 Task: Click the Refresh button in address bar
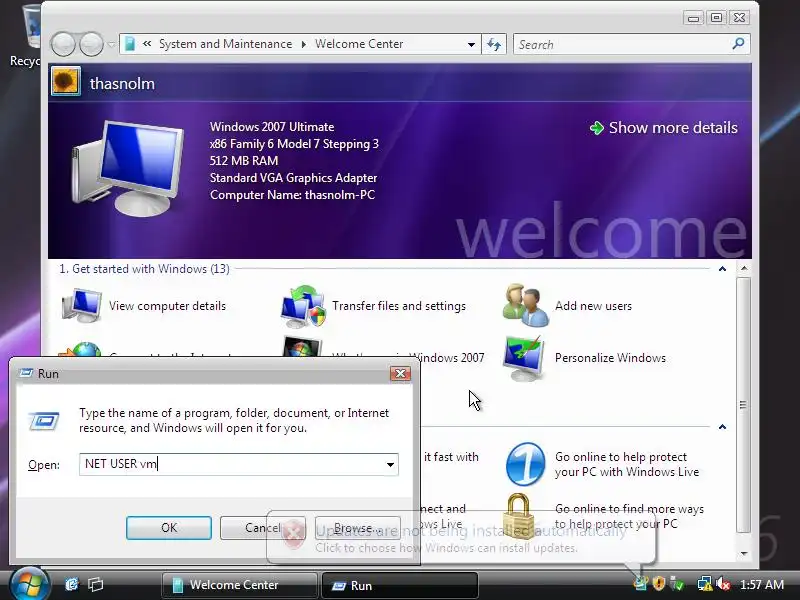494,44
